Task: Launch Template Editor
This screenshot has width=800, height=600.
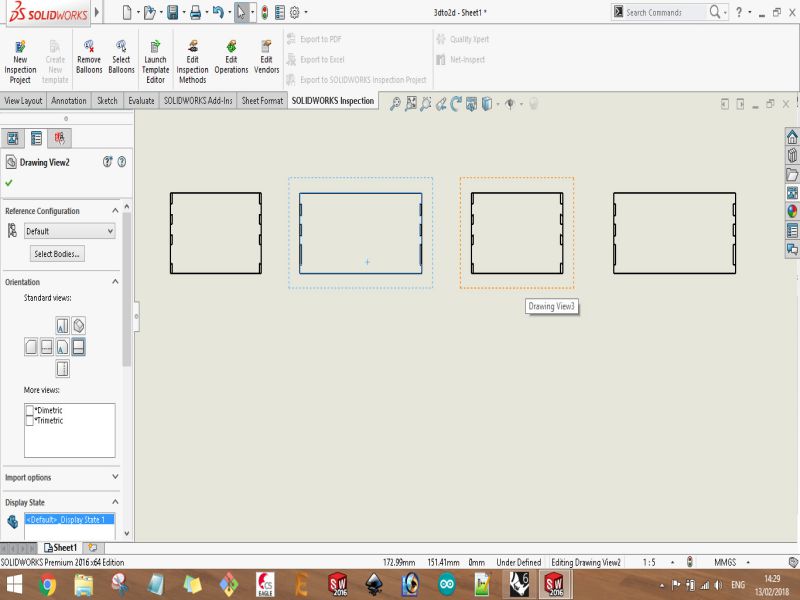Action: pos(155,62)
